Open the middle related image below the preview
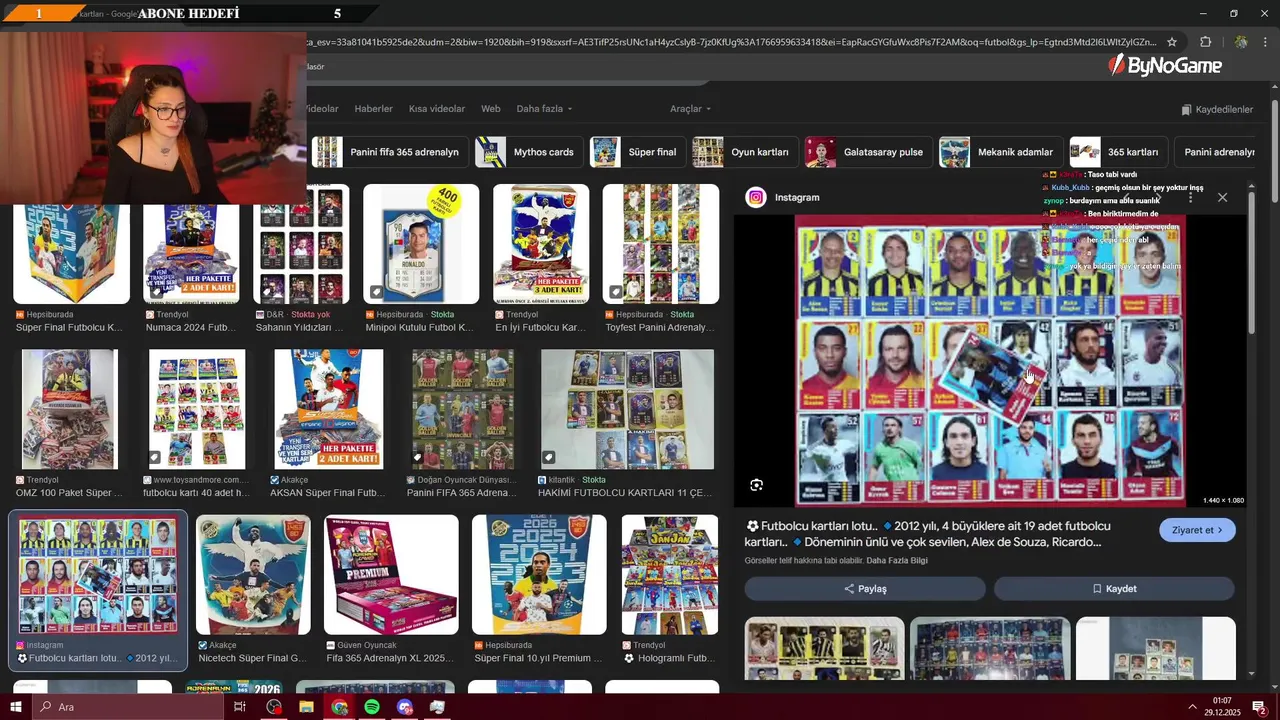 [x=990, y=648]
